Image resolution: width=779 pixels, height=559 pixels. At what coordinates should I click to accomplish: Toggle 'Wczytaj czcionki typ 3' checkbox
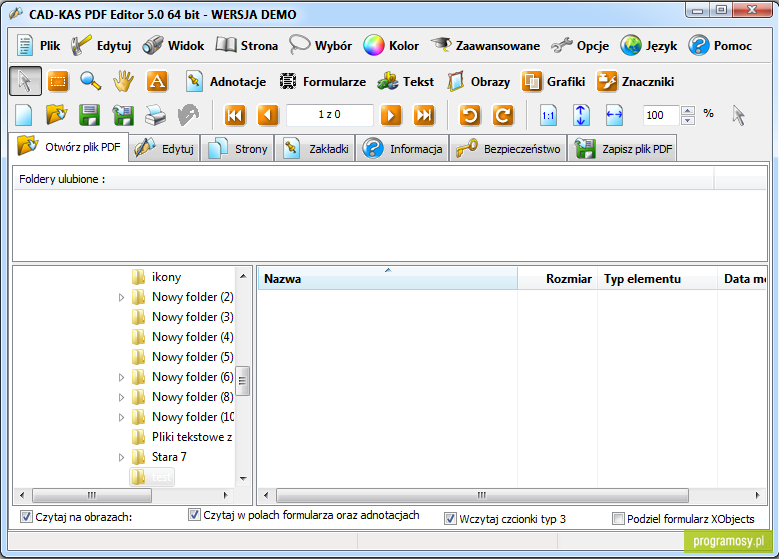(x=450, y=519)
